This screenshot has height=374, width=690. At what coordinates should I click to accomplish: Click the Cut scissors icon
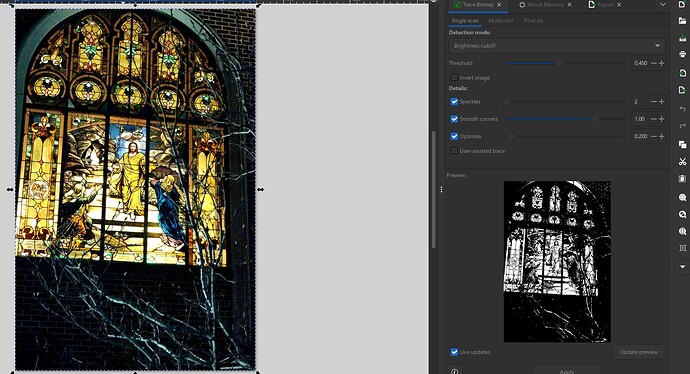click(x=683, y=161)
